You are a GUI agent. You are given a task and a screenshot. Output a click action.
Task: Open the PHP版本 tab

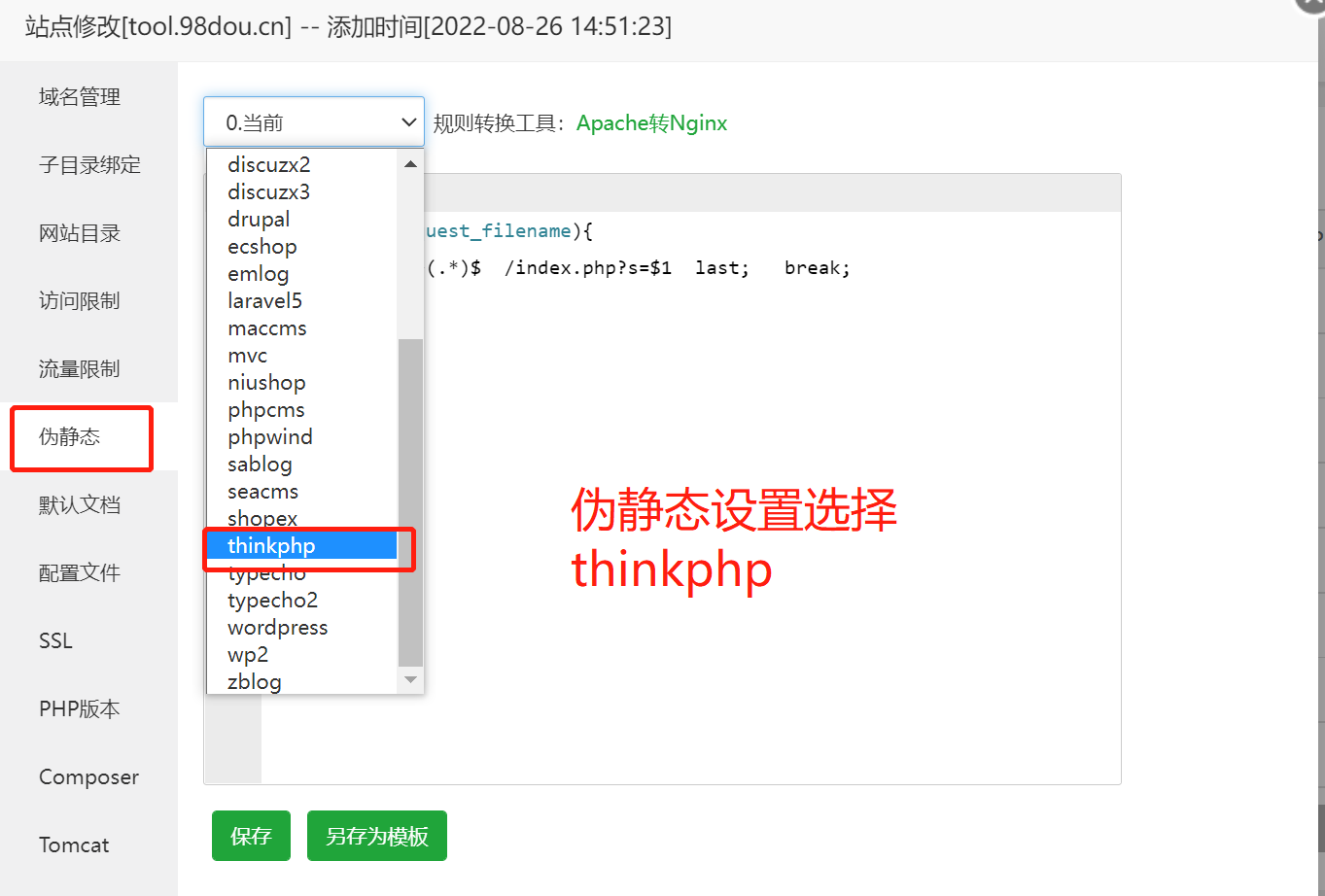click(80, 709)
